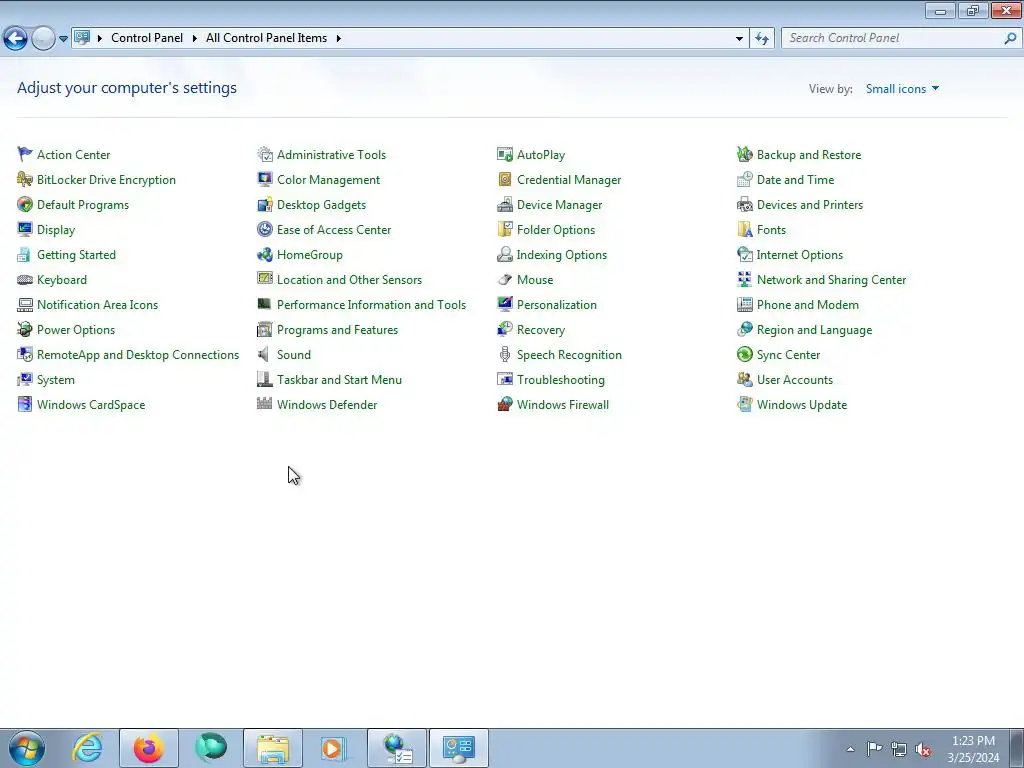Open Folder Options
1024x768 pixels.
[556, 230]
